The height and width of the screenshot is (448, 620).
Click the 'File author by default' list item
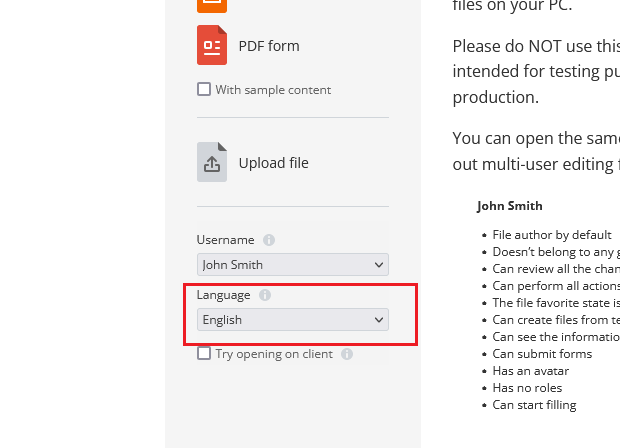[552, 235]
